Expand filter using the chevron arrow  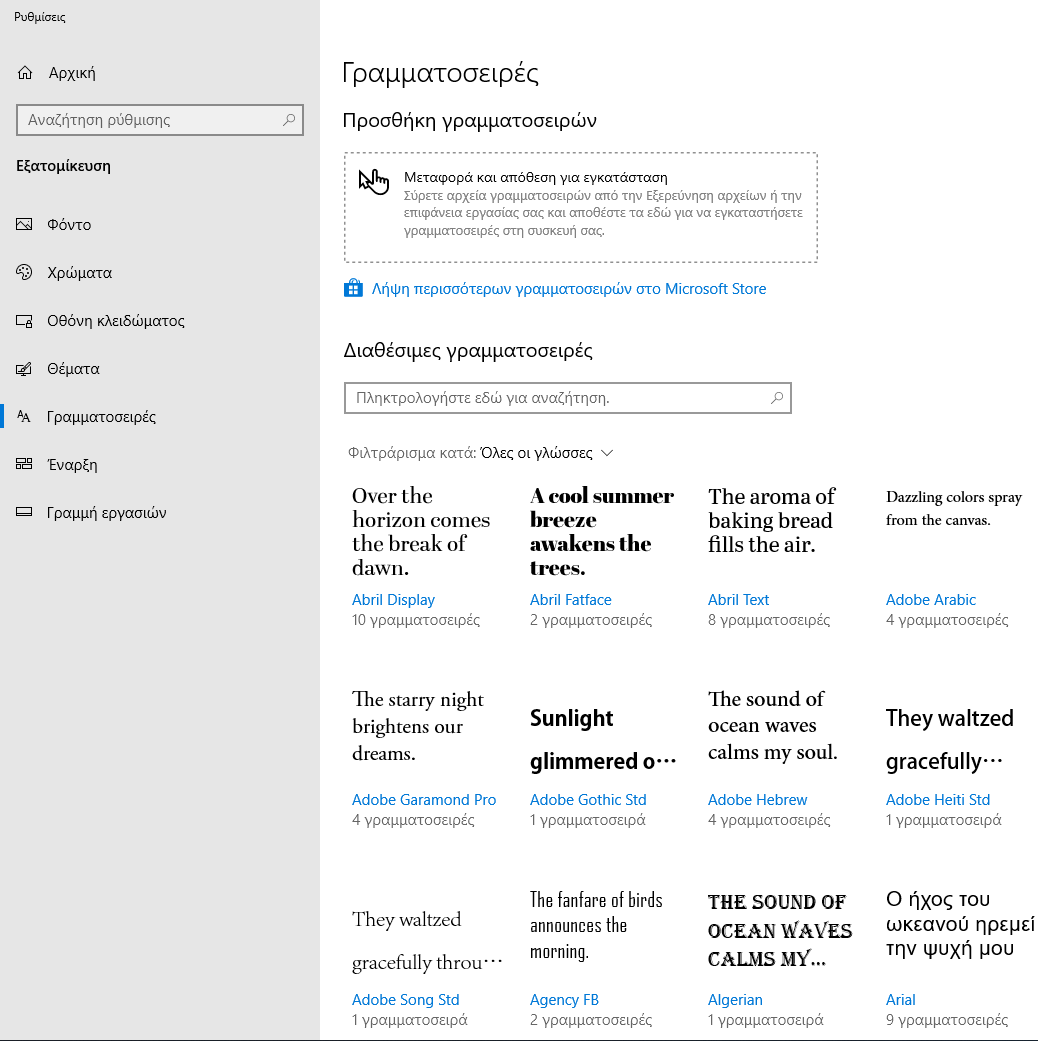[x=606, y=453]
